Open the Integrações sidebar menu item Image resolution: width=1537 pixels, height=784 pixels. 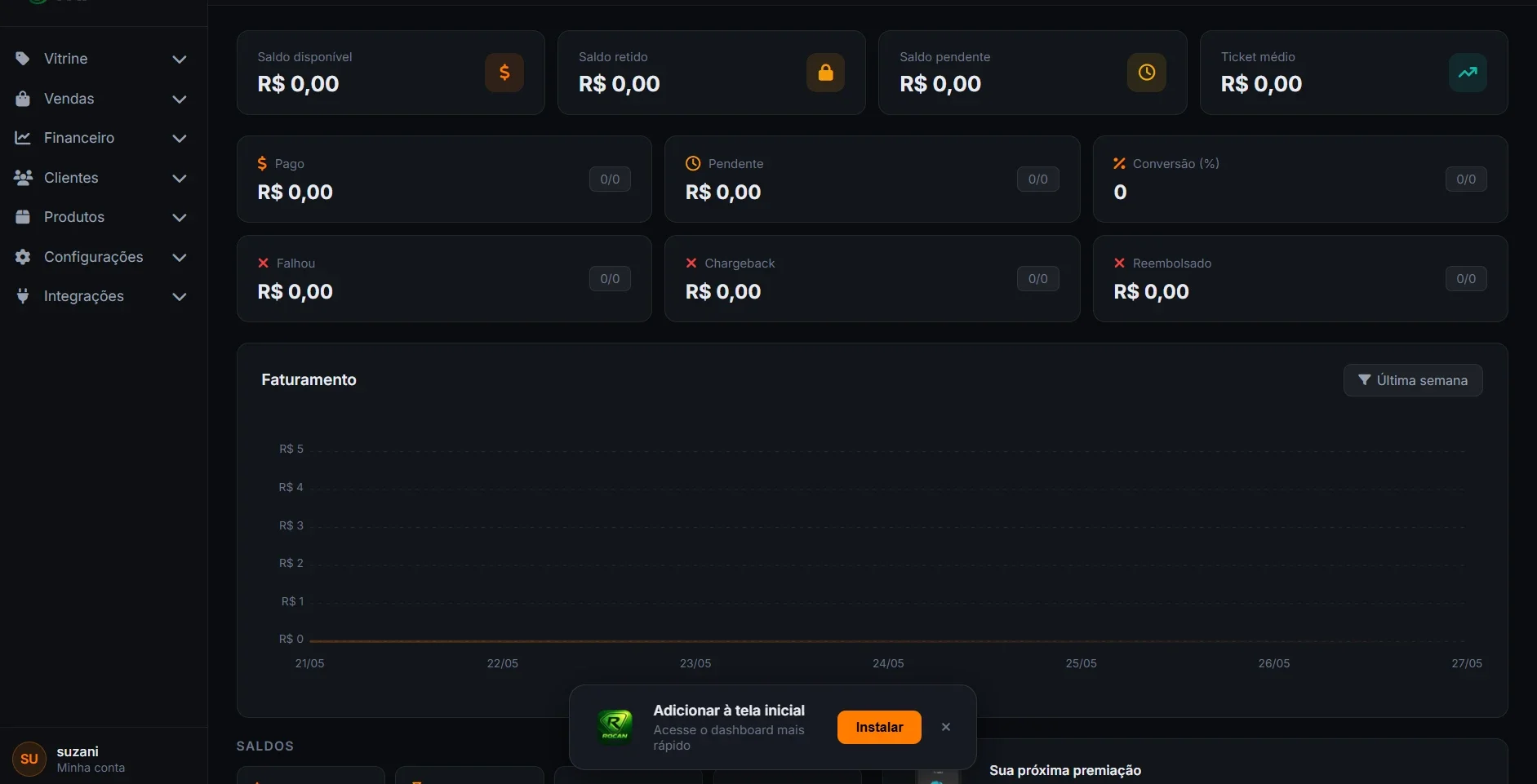[101, 296]
